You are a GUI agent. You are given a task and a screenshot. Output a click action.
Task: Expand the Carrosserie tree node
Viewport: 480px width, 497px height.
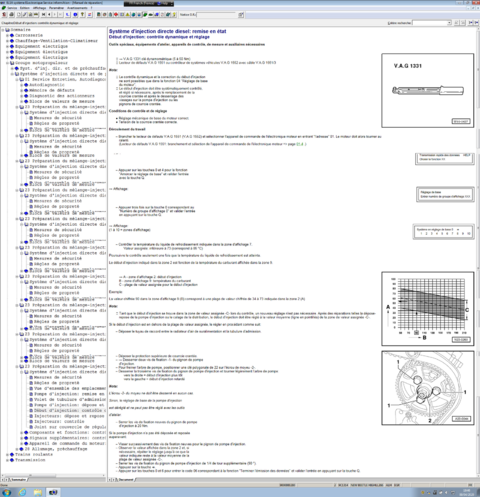7,35
